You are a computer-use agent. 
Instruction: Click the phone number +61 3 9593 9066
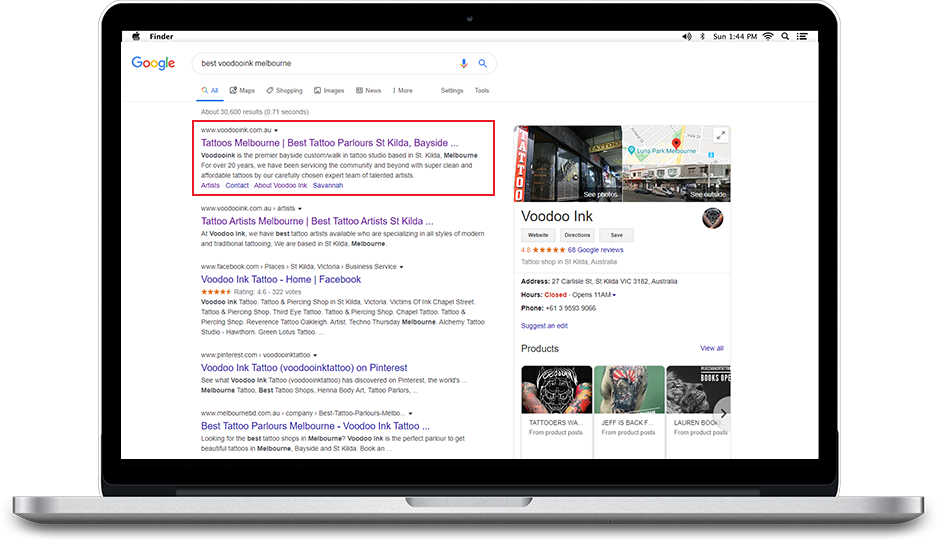pyautogui.click(x=571, y=308)
